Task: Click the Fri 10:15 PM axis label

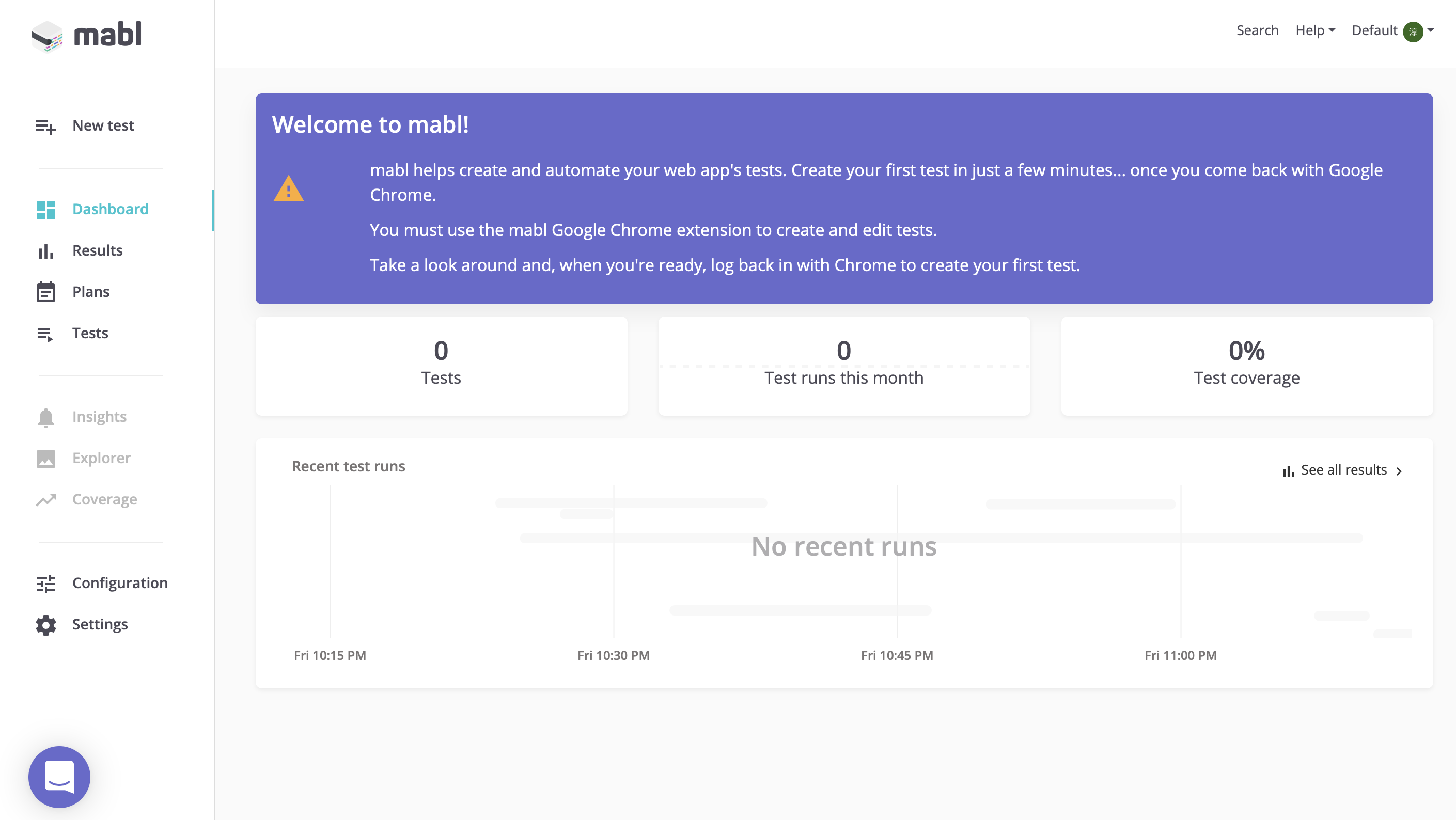Action: click(330, 656)
